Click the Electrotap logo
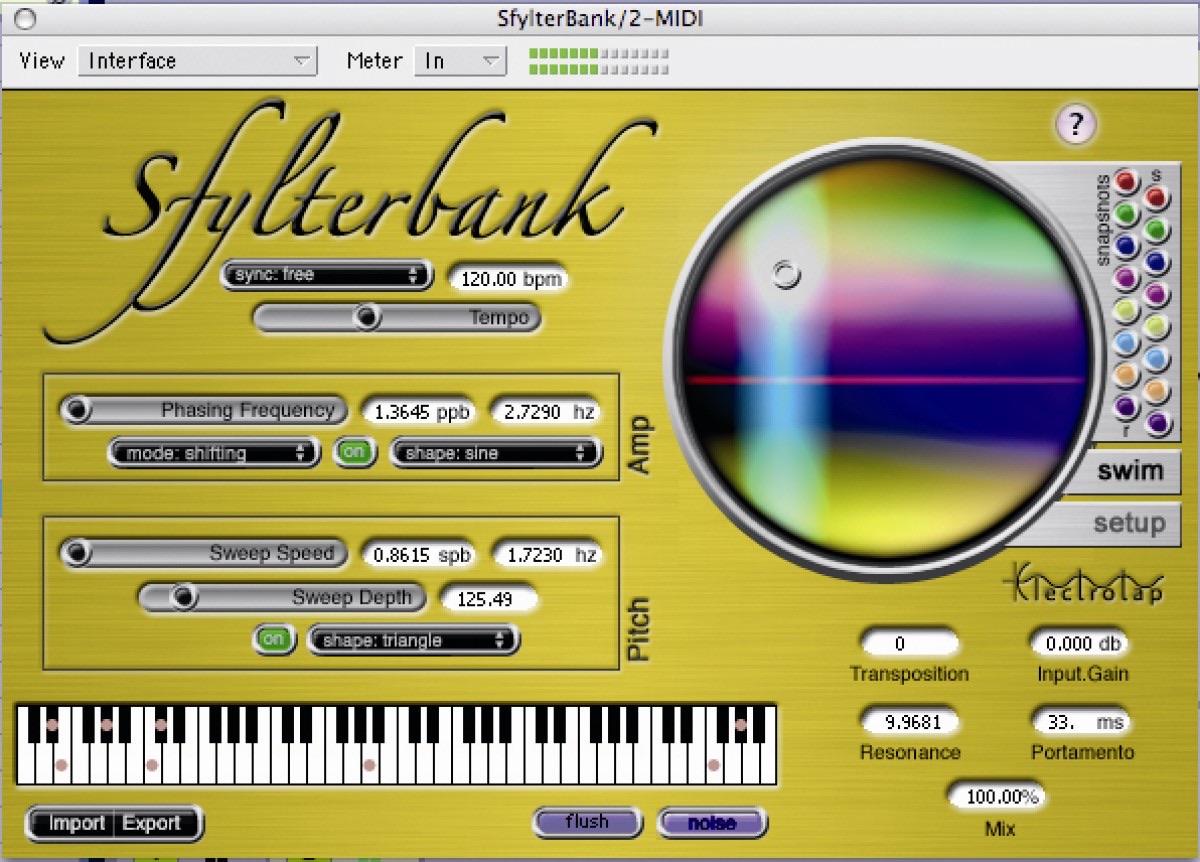This screenshot has height=862, width=1200. click(1083, 586)
